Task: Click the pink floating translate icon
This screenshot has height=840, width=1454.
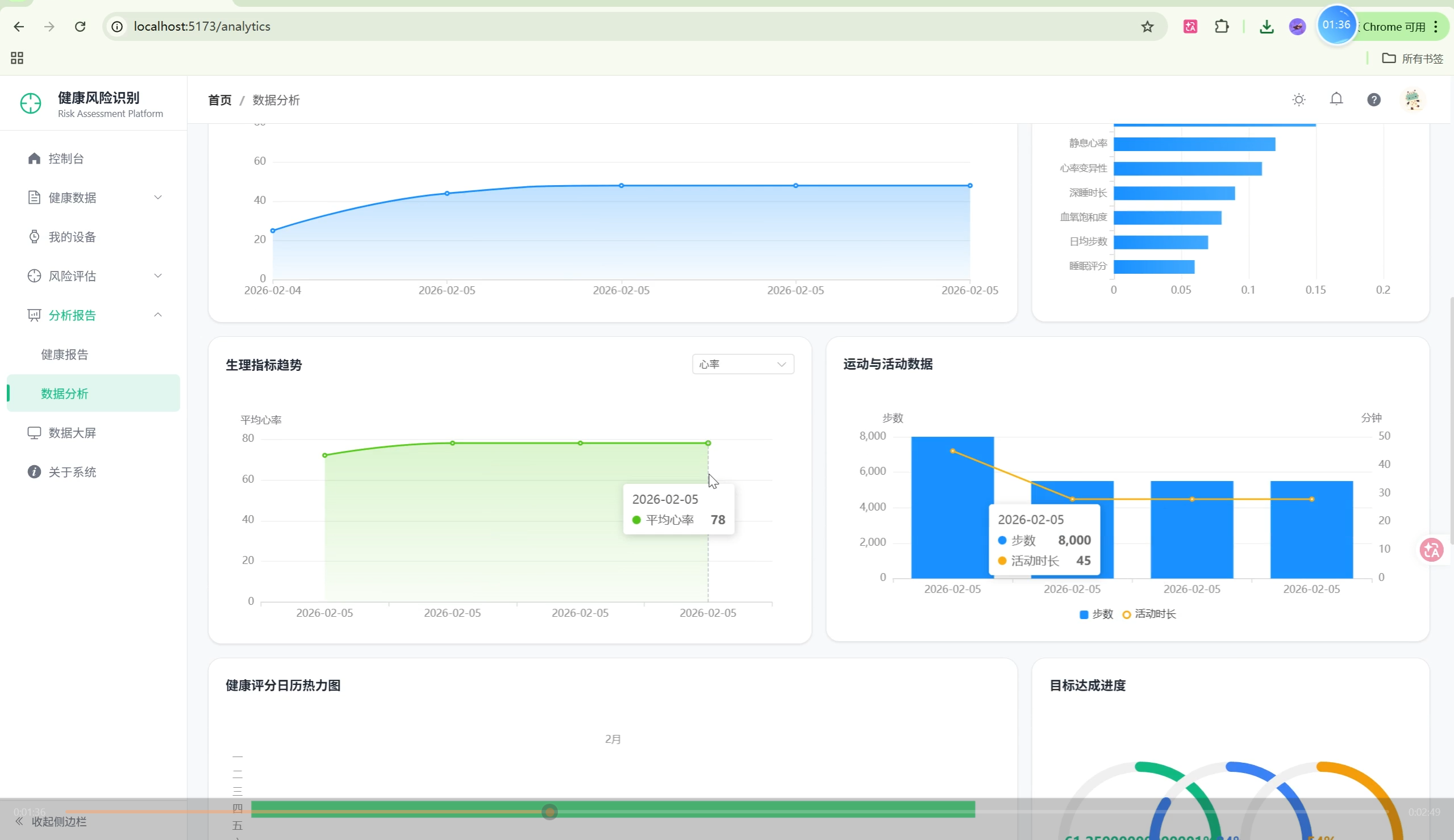Action: click(1431, 549)
